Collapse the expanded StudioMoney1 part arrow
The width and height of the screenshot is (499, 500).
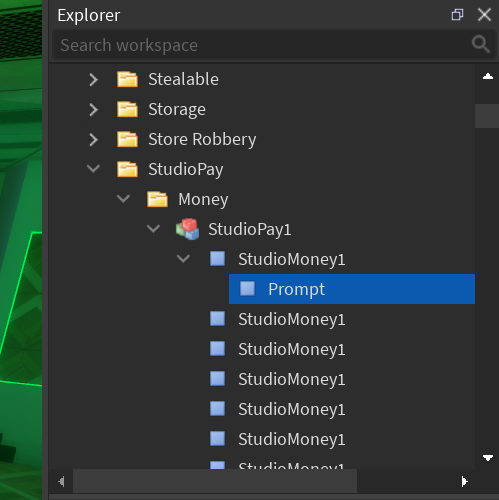(183, 259)
